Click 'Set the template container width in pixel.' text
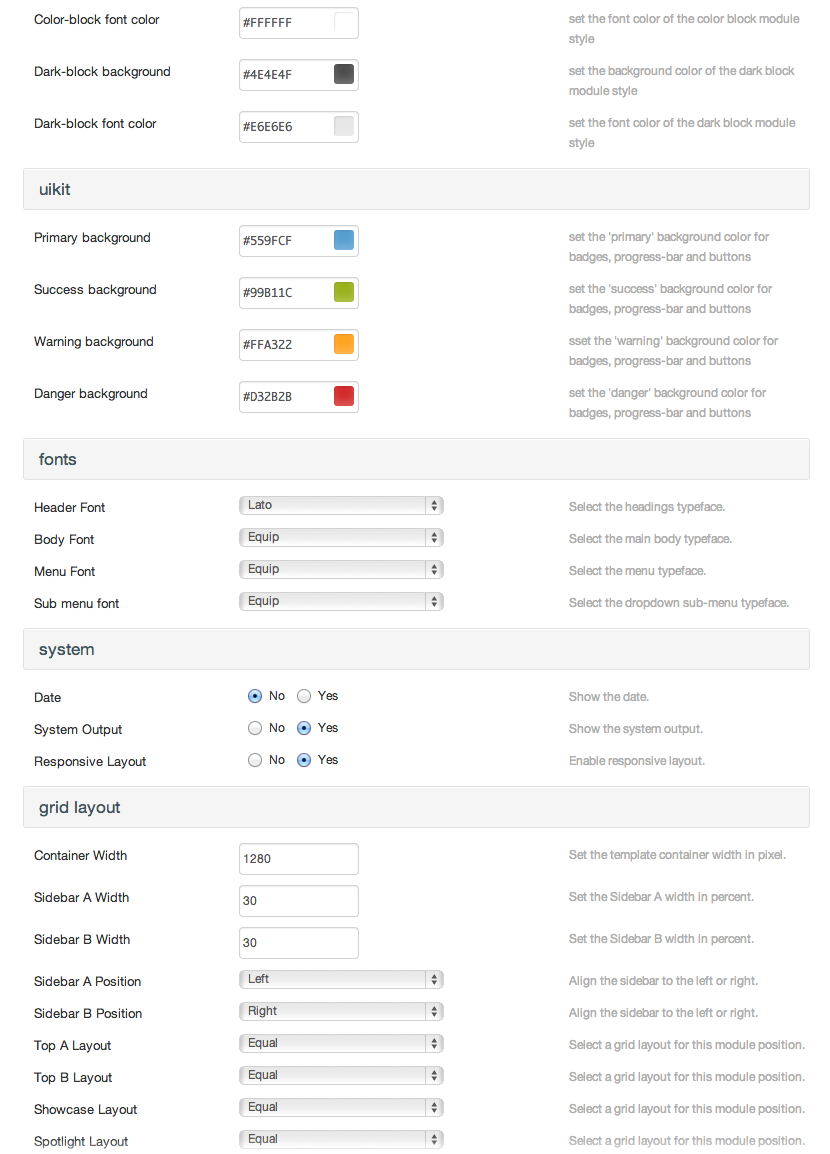Viewport: 830px width, 1154px height. tap(677, 855)
